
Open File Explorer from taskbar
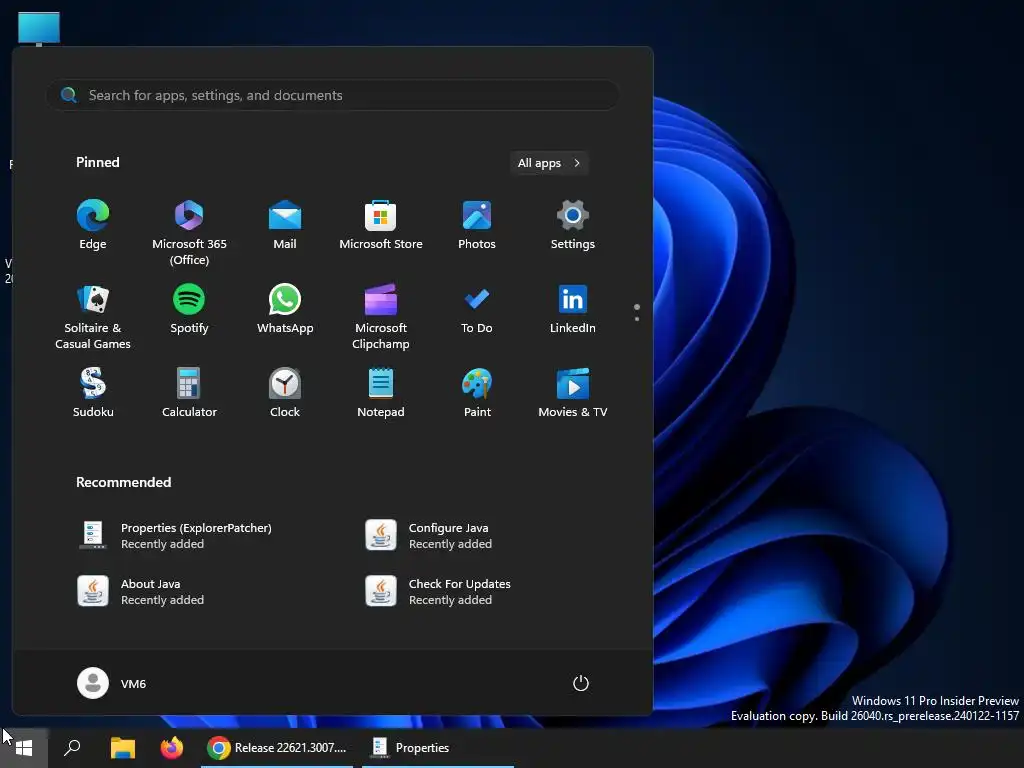[122, 748]
